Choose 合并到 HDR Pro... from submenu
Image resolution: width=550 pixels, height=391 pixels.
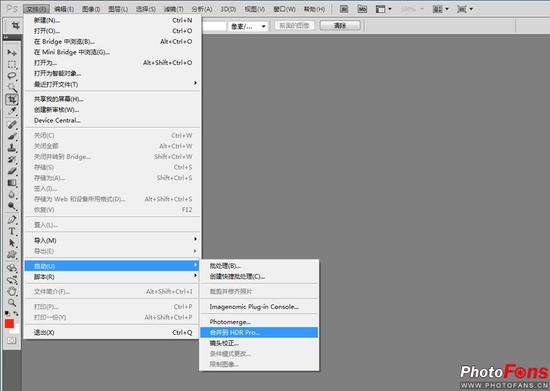(259, 332)
